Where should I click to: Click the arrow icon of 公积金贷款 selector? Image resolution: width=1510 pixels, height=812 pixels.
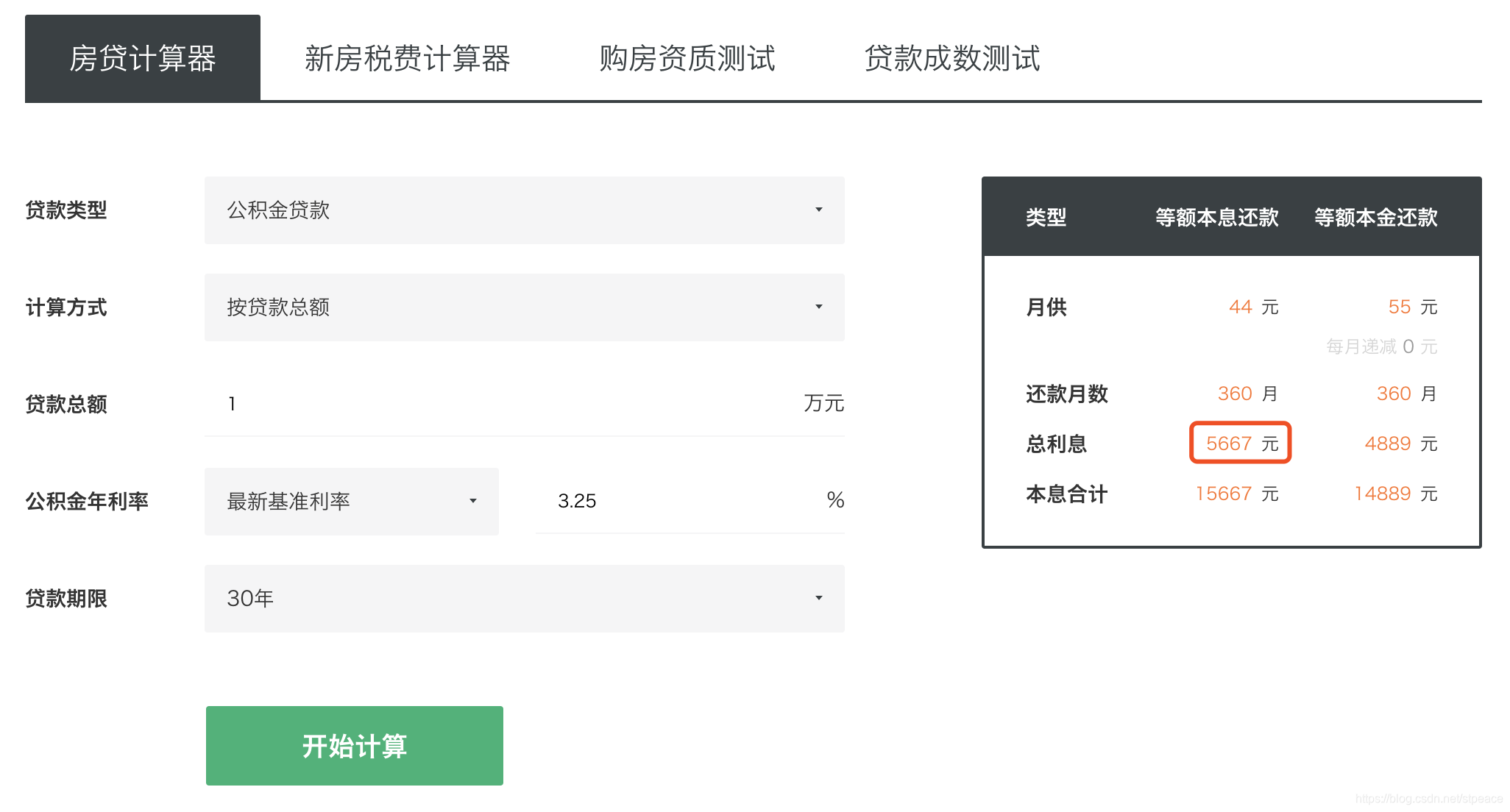pyautogui.click(x=818, y=210)
